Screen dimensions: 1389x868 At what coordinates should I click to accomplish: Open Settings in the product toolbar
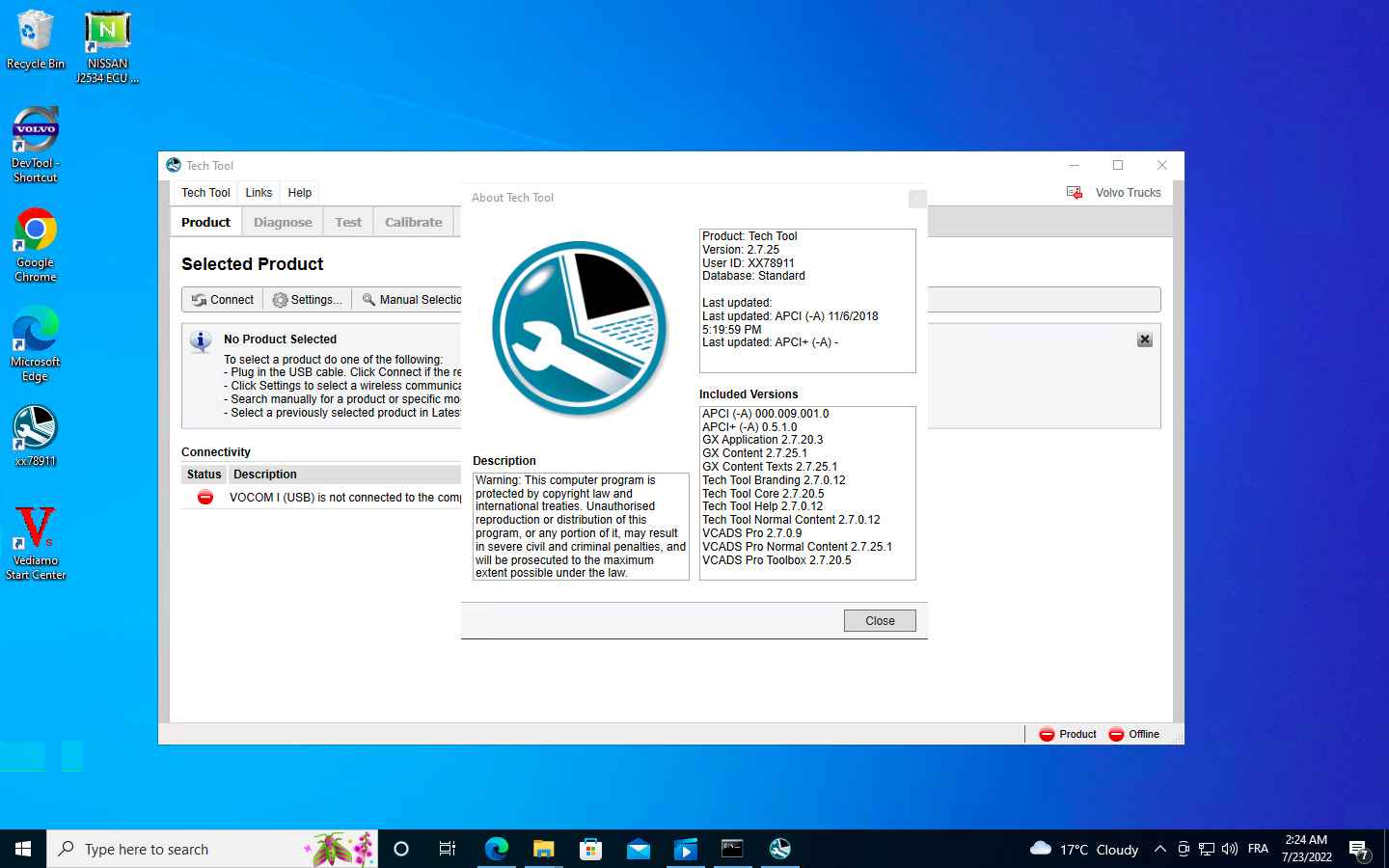pyautogui.click(x=308, y=300)
